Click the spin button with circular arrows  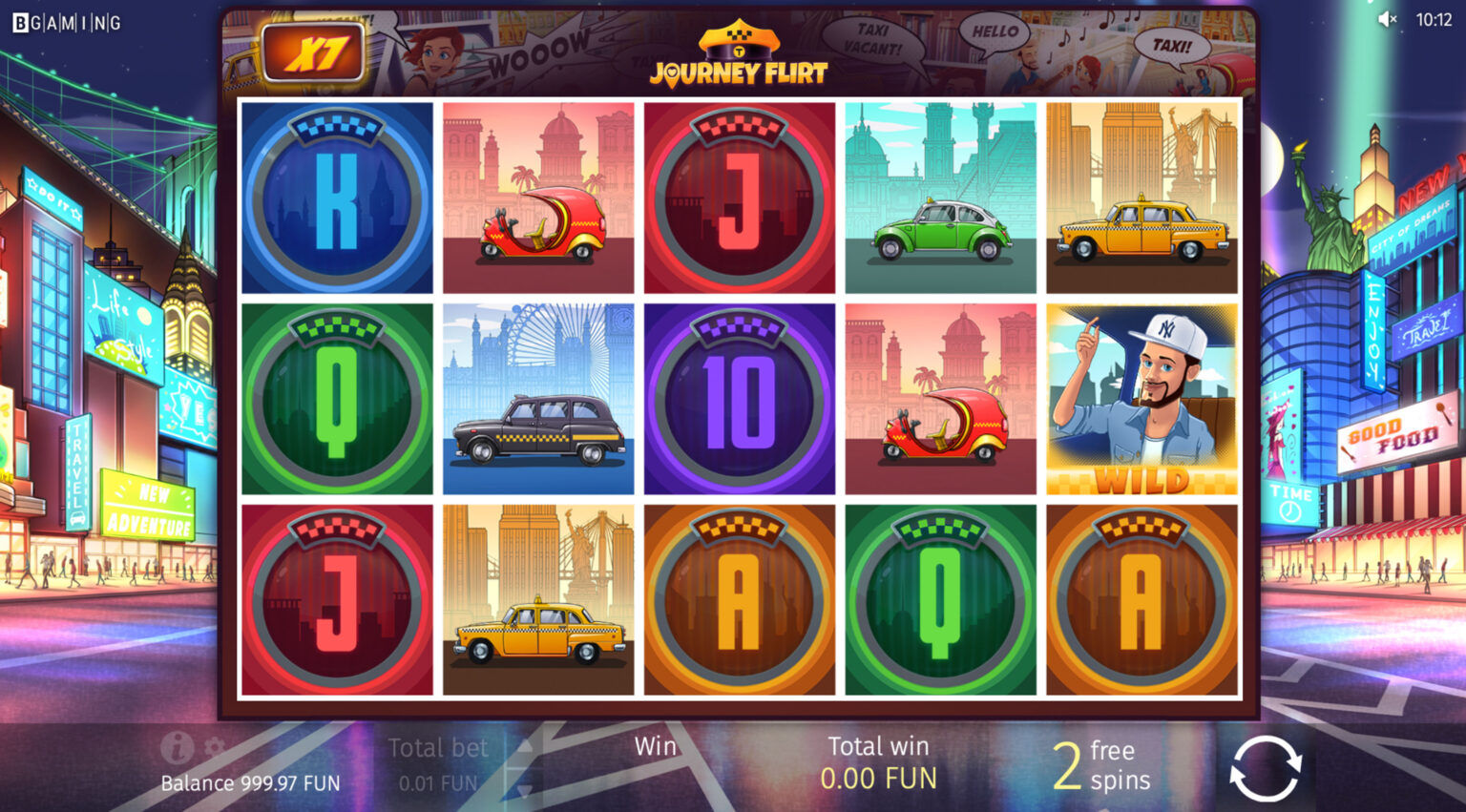pyautogui.click(x=1266, y=767)
